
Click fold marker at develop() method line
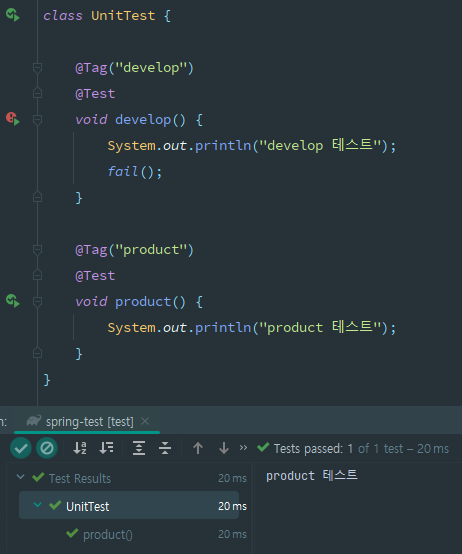[37, 119]
